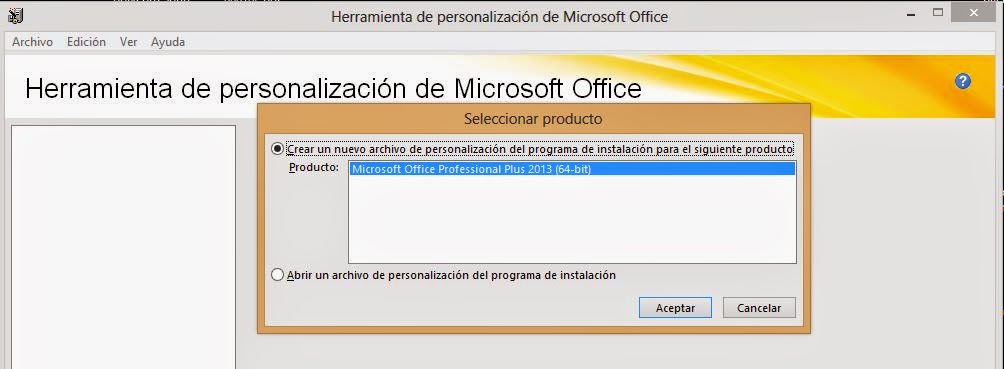The width and height of the screenshot is (1004, 369).
Task: Click the window title 'Herramienta de personalización de Microsoft Office'
Action: tap(499, 17)
